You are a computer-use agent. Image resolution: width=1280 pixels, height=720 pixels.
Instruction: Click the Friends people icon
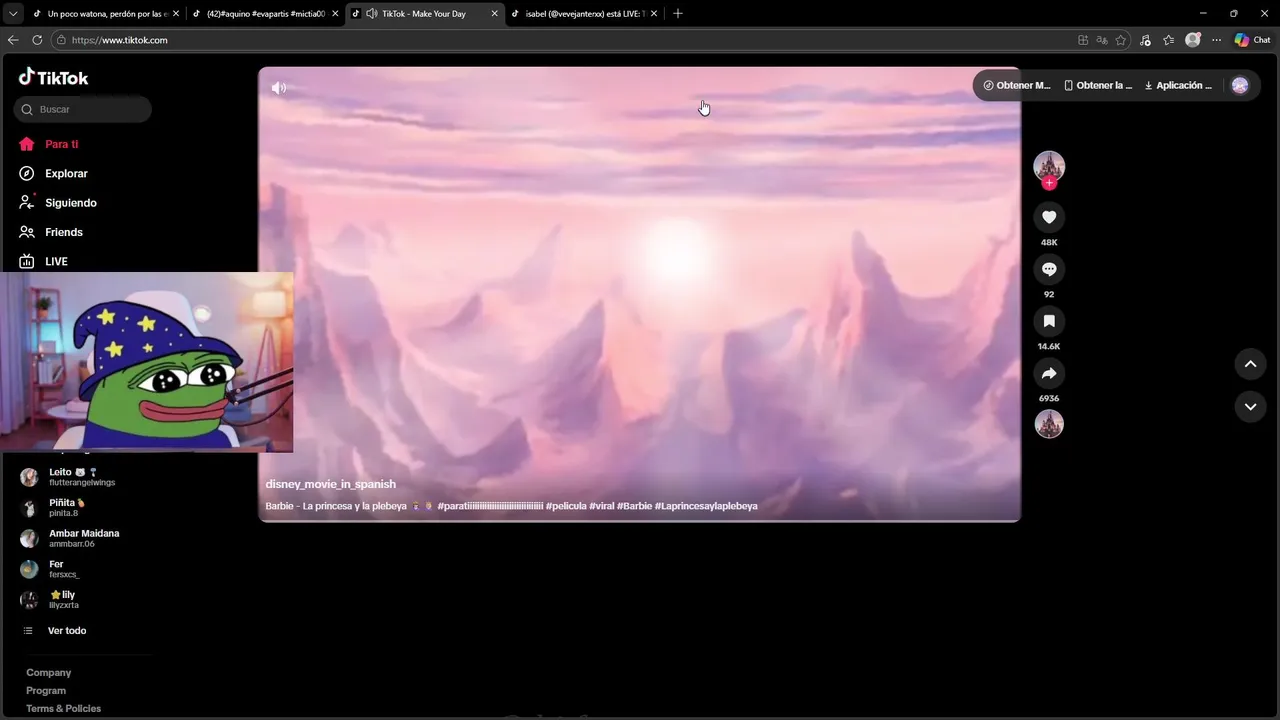coord(27,232)
